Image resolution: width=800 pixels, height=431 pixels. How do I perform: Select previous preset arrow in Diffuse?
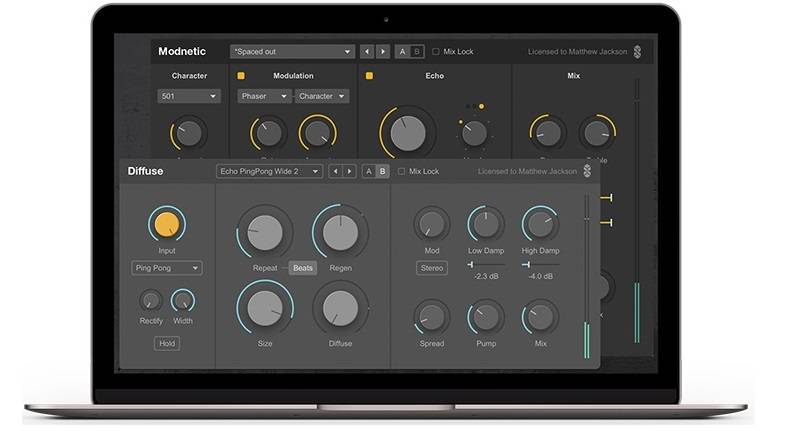tap(335, 172)
